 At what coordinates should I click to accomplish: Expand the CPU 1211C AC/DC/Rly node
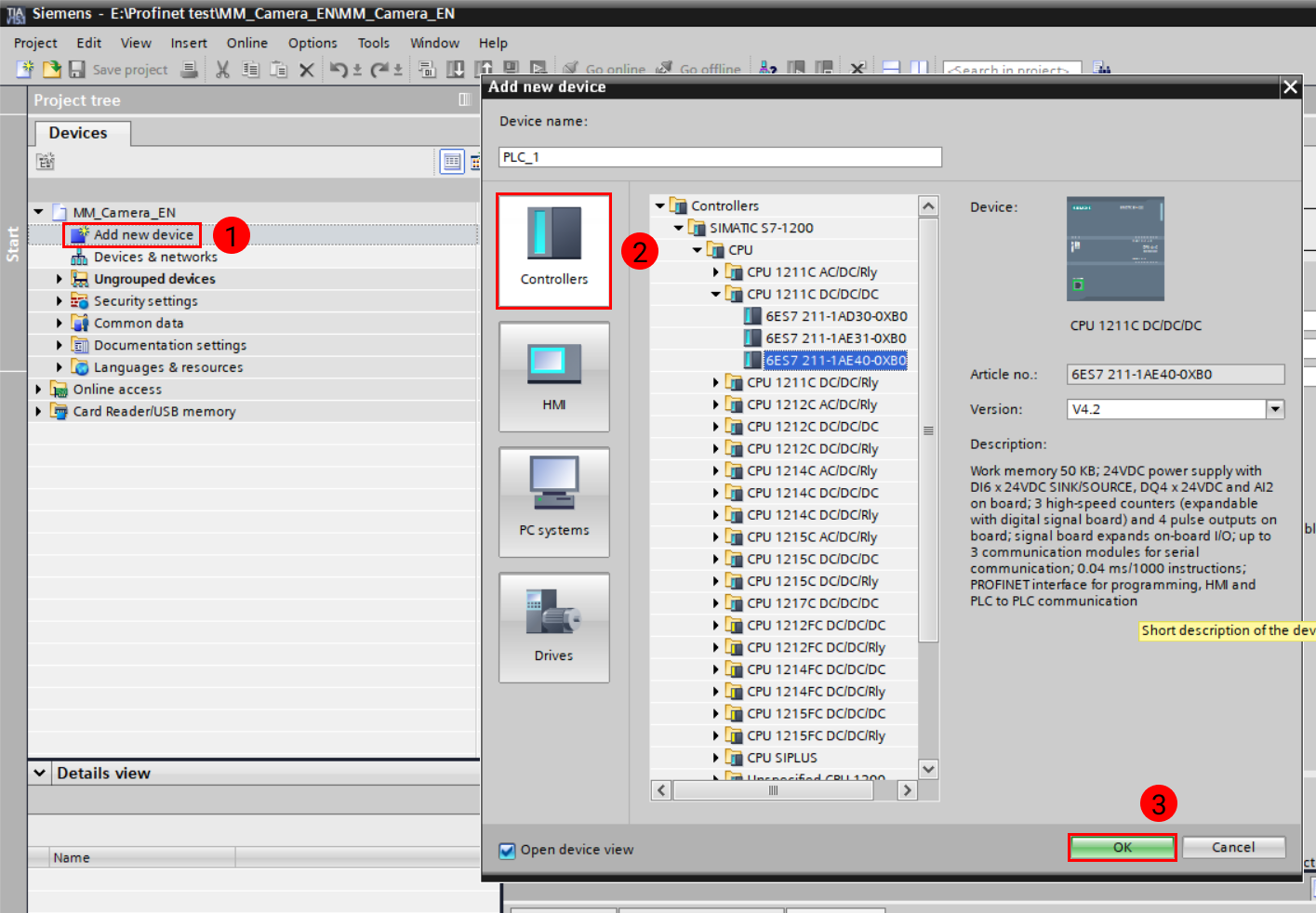click(x=715, y=271)
